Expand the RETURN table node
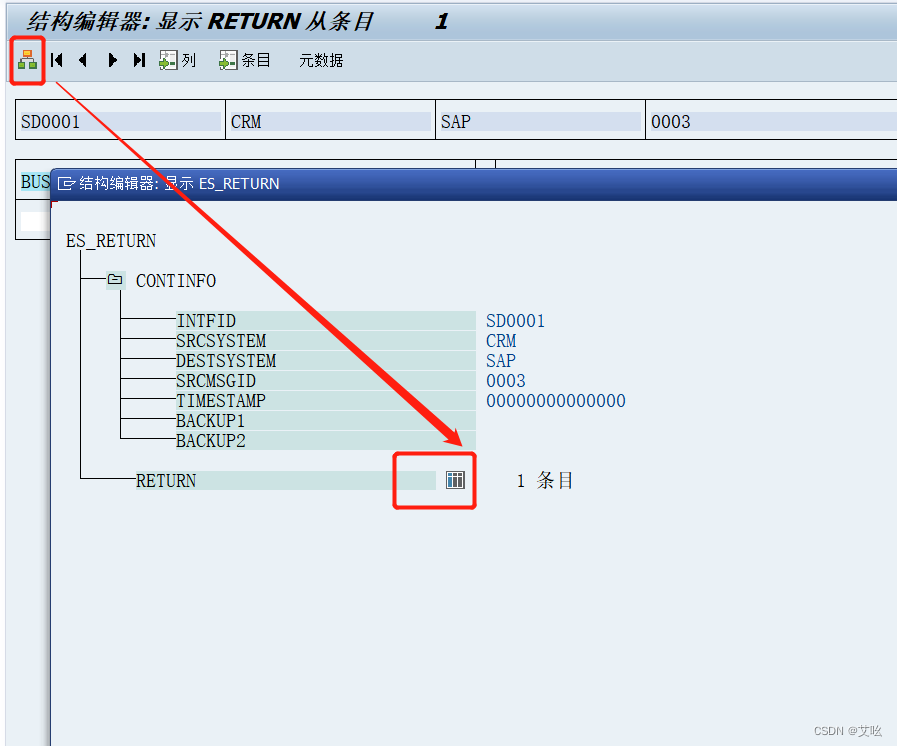Viewport: 897px width, 746px height. pyautogui.click(x=166, y=481)
